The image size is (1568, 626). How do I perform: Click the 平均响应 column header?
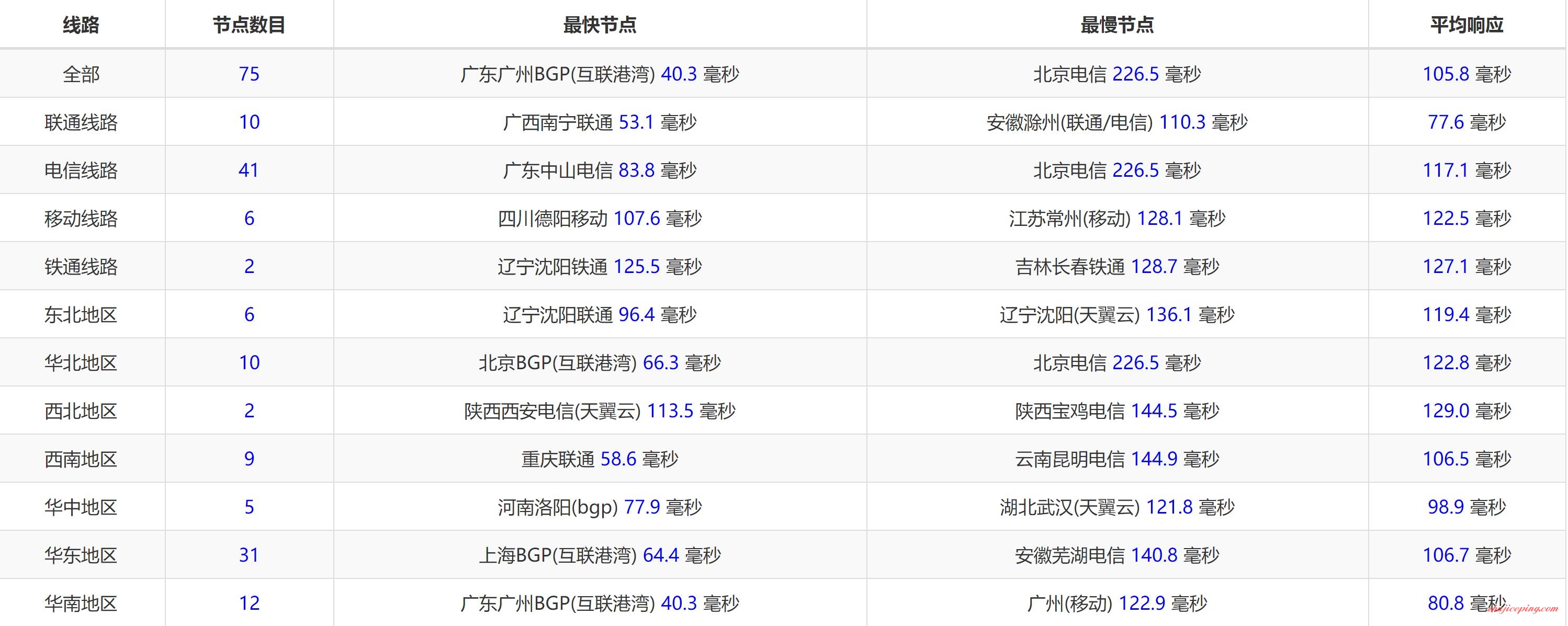(x=1467, y=25)
